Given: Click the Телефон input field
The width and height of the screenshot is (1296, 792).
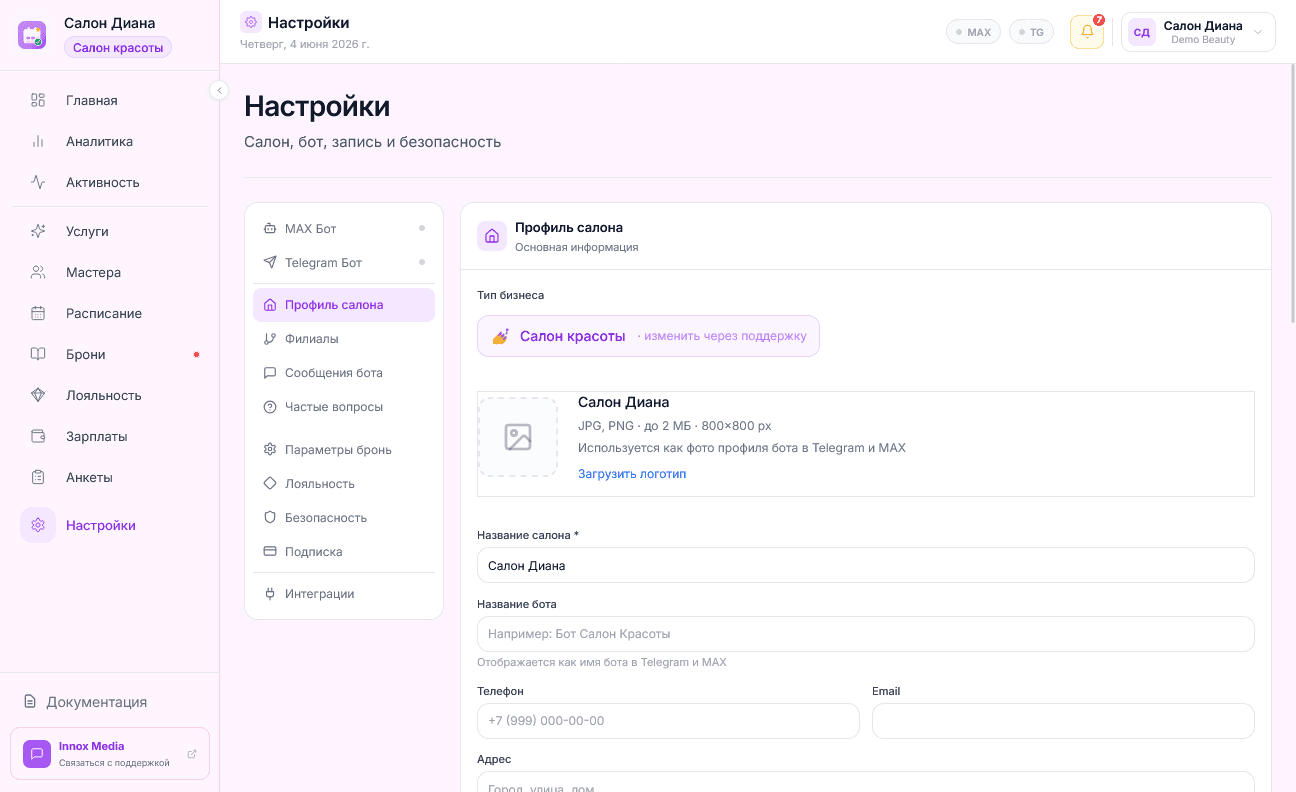Looking at the screenshot, I should 668,721.
